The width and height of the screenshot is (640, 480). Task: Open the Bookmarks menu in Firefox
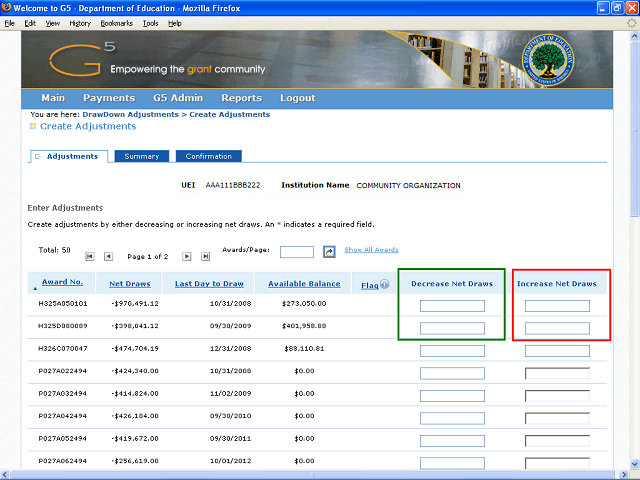(x=116, y=22)
